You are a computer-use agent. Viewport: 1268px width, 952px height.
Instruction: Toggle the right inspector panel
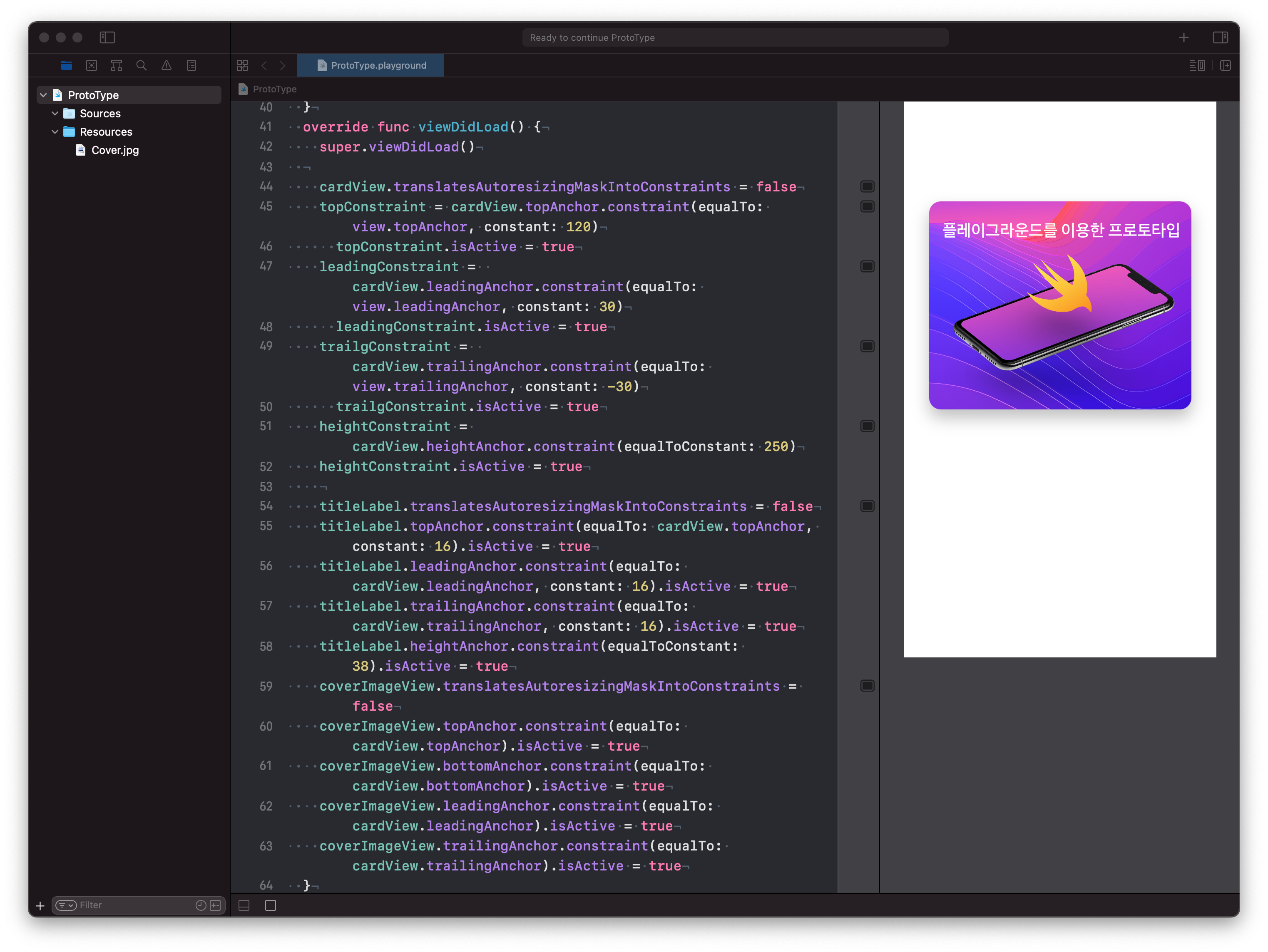(1221, 38)
